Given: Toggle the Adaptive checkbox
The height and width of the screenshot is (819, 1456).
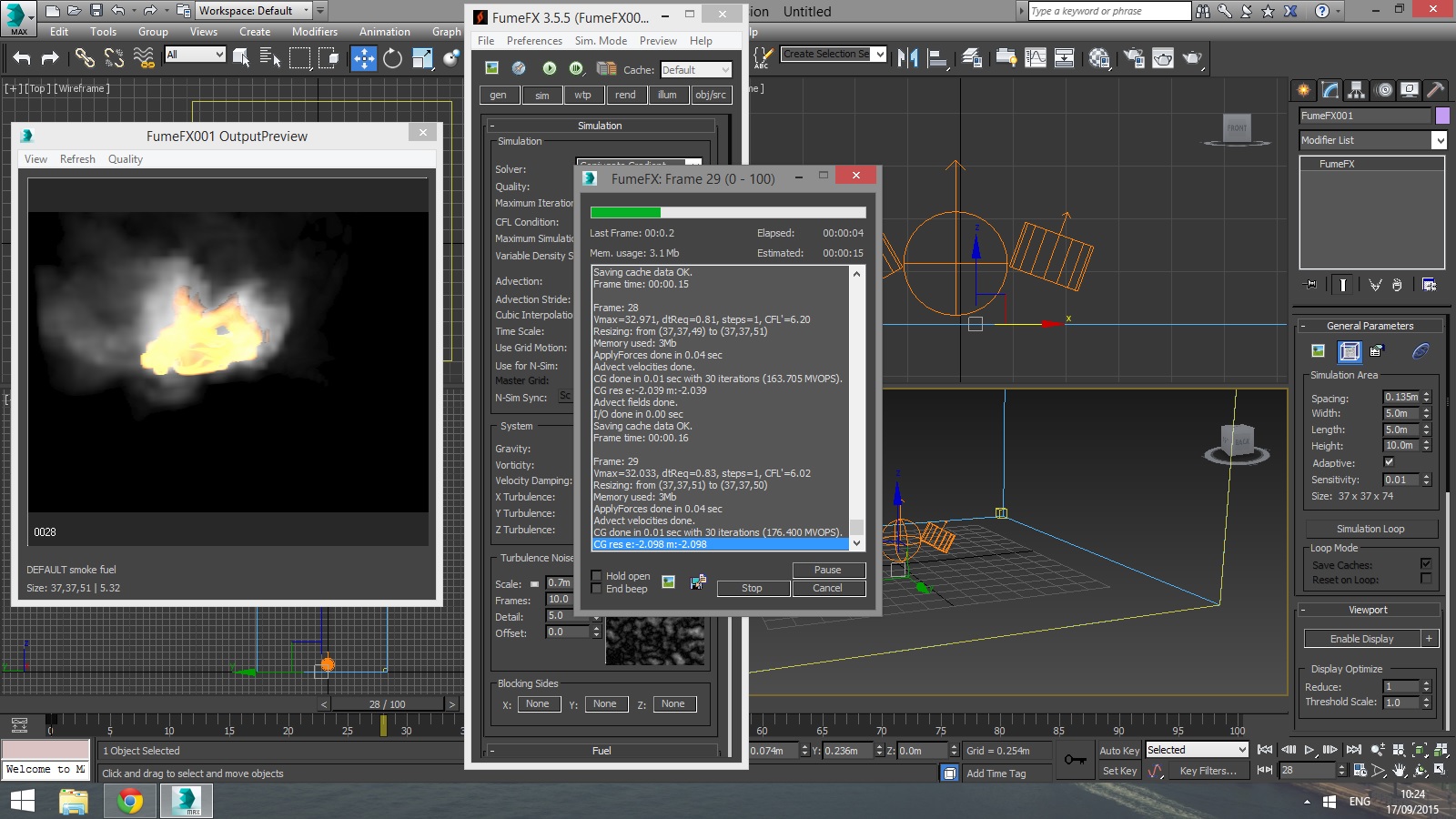Looking at the screenshot, I should 1389,462.
